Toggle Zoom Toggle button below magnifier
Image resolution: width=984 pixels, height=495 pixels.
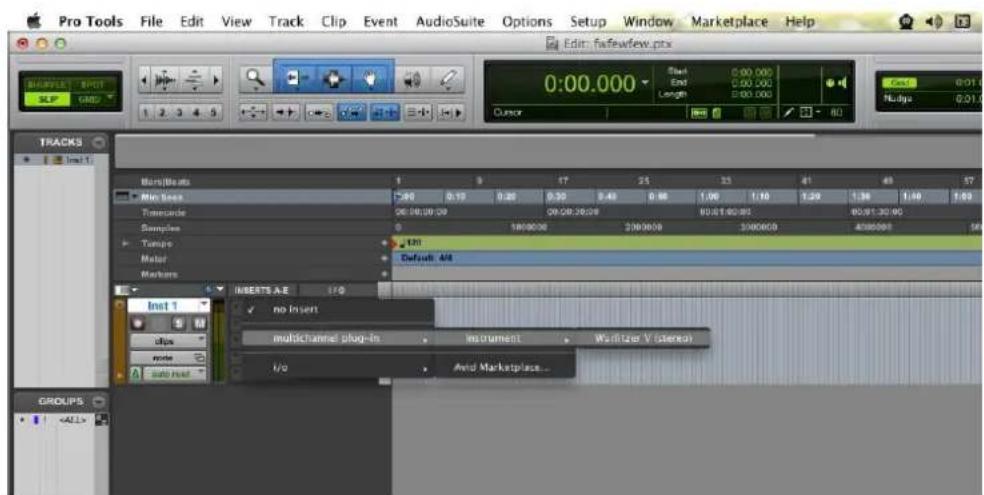pos(255,113)
